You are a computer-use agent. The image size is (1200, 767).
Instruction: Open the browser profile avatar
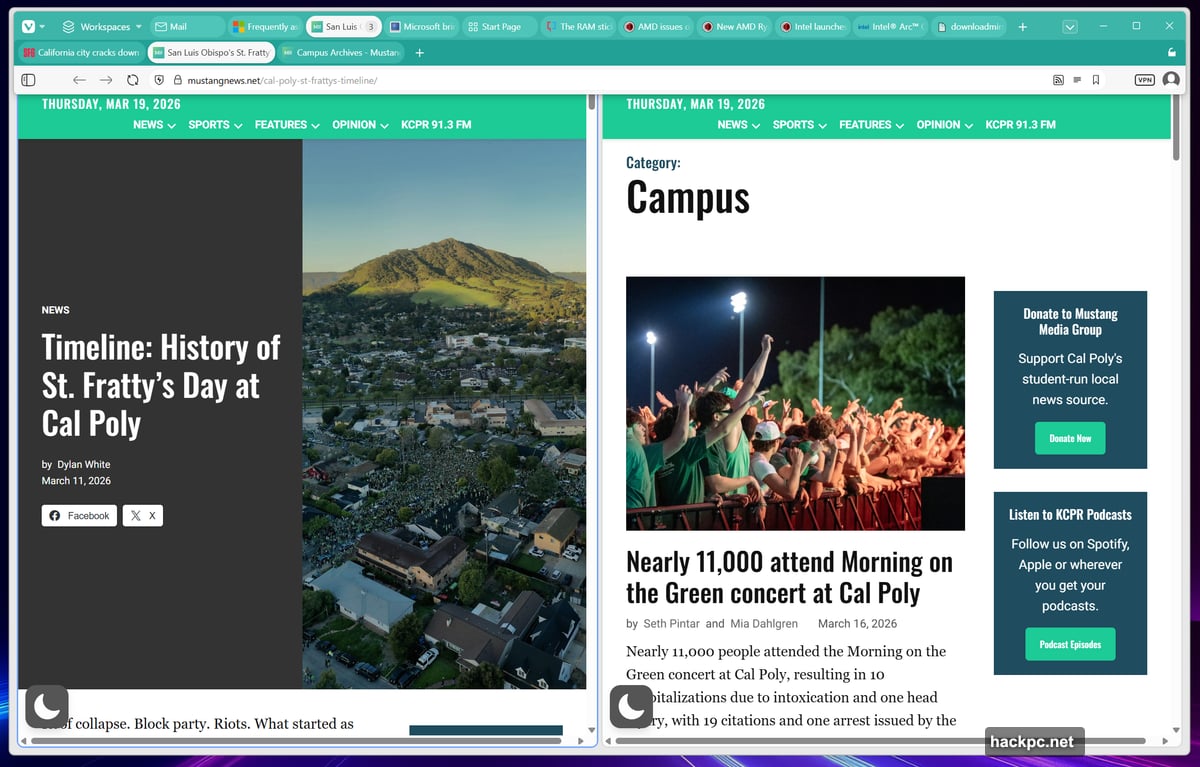pyautogui.click(x=1172, y=79)
